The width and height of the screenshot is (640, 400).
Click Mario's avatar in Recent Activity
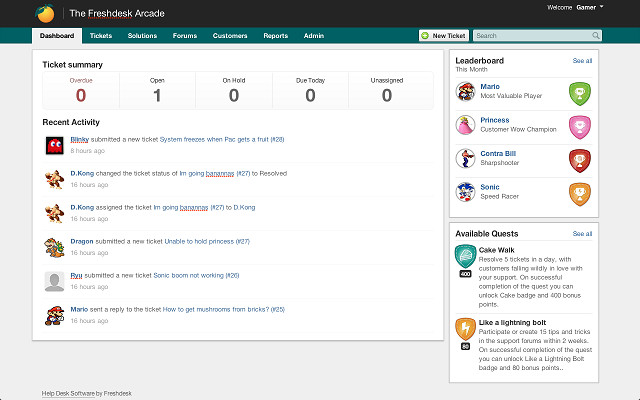pos(54,316)
